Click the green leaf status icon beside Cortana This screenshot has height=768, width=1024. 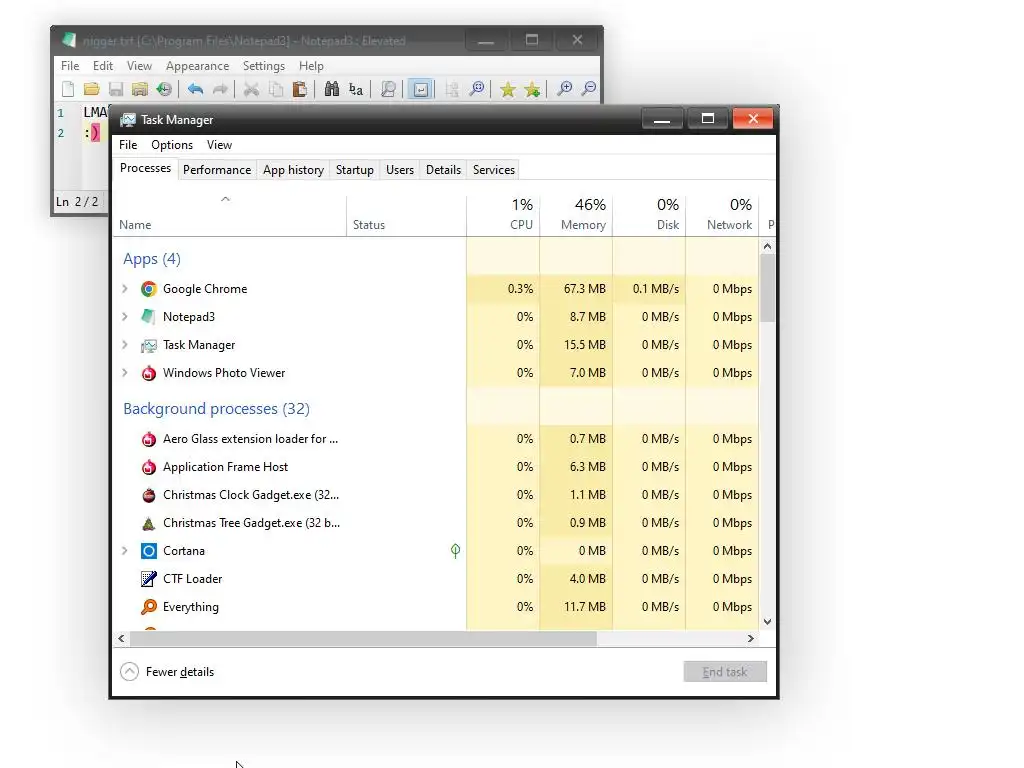pos(455,551)
